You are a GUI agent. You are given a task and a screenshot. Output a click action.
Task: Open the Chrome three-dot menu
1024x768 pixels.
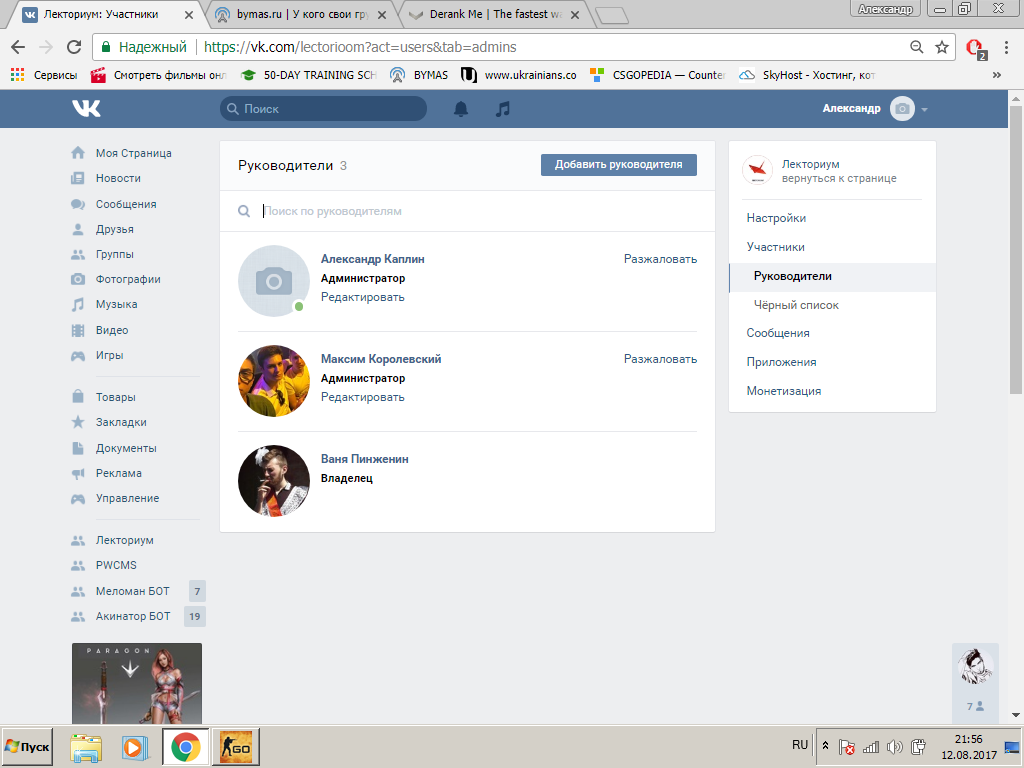pos(1006,47)
